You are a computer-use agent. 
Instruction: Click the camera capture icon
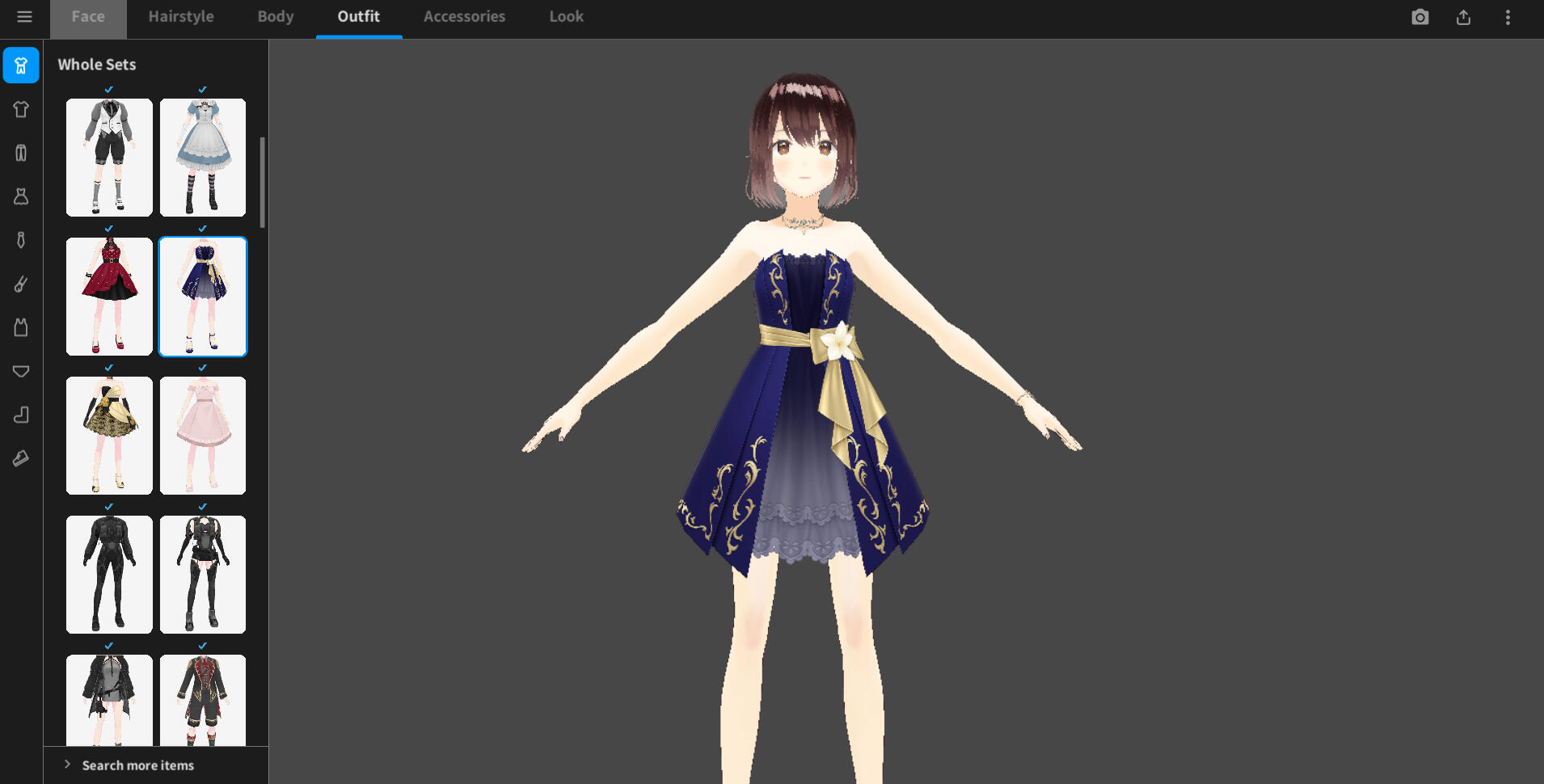[x=1420, y=17]
